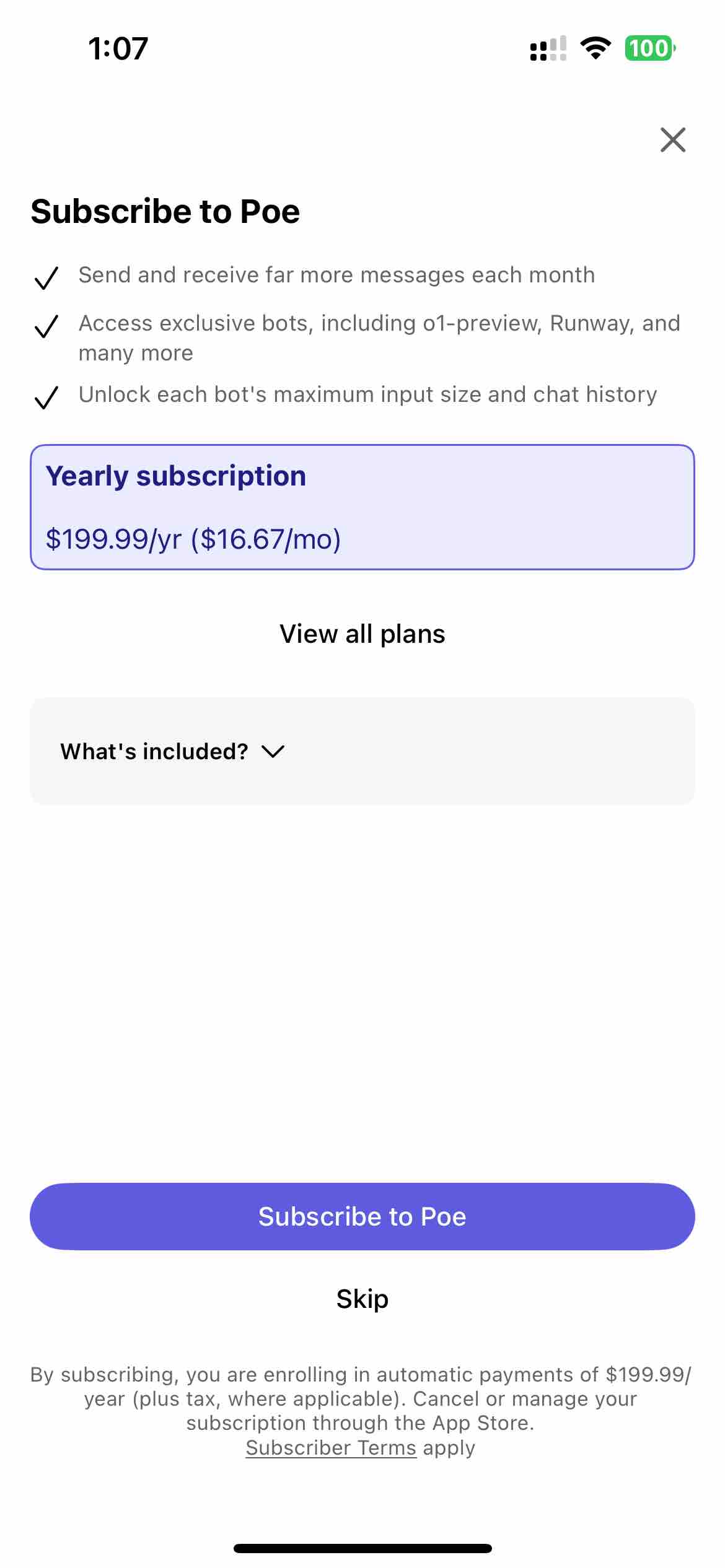Tap the Subscribe to Poe button
Image resolution: width=725 pixels, height=1568 pixels.
362,1216
